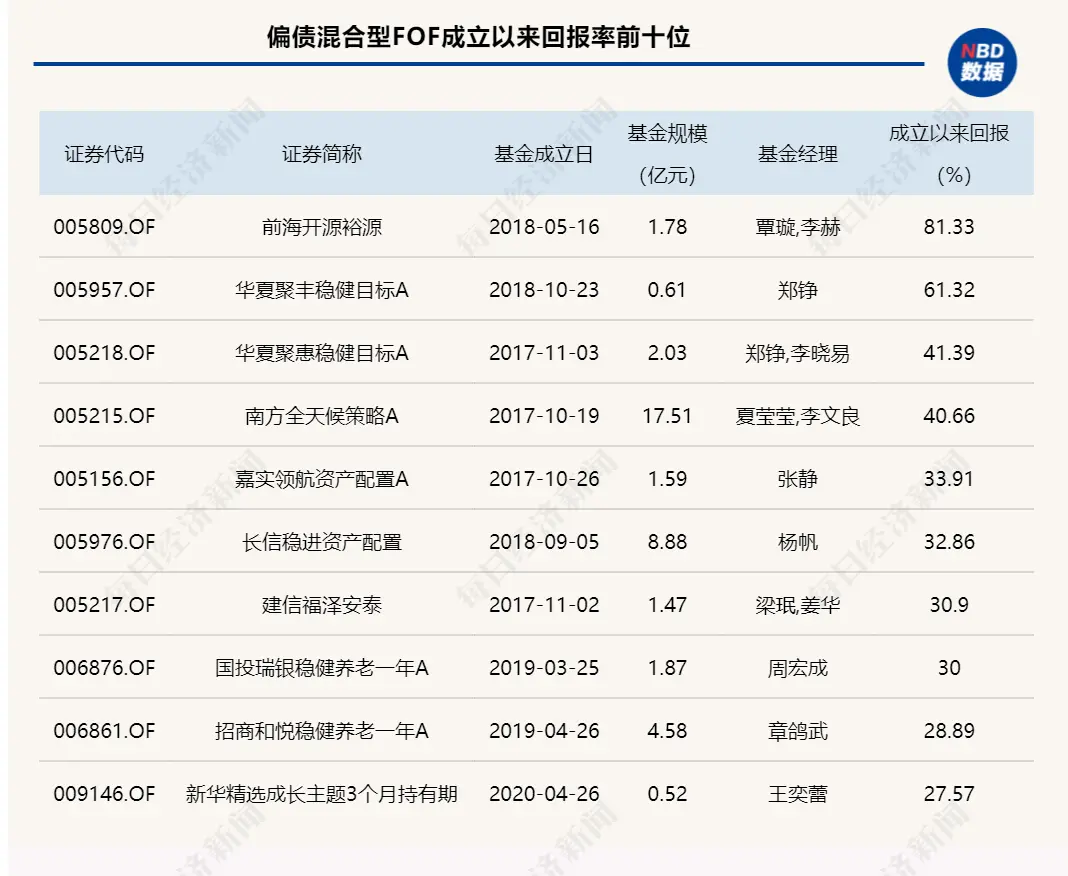Click manager cell 周宏成
Image resolution: width=1068 pixels, height=876 pixels.
(x=798, y=668)
